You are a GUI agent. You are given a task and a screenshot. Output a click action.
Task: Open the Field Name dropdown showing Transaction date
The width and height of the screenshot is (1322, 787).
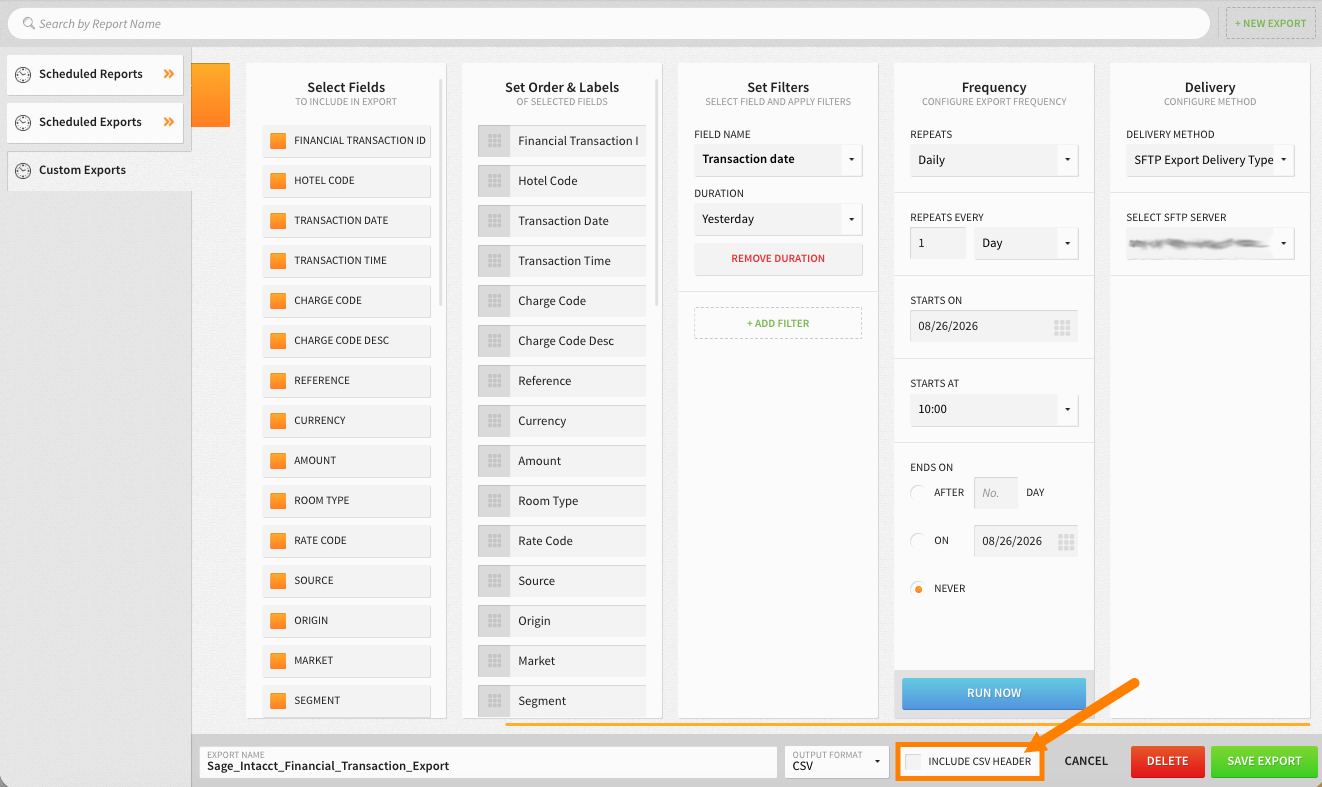[778, 160]
